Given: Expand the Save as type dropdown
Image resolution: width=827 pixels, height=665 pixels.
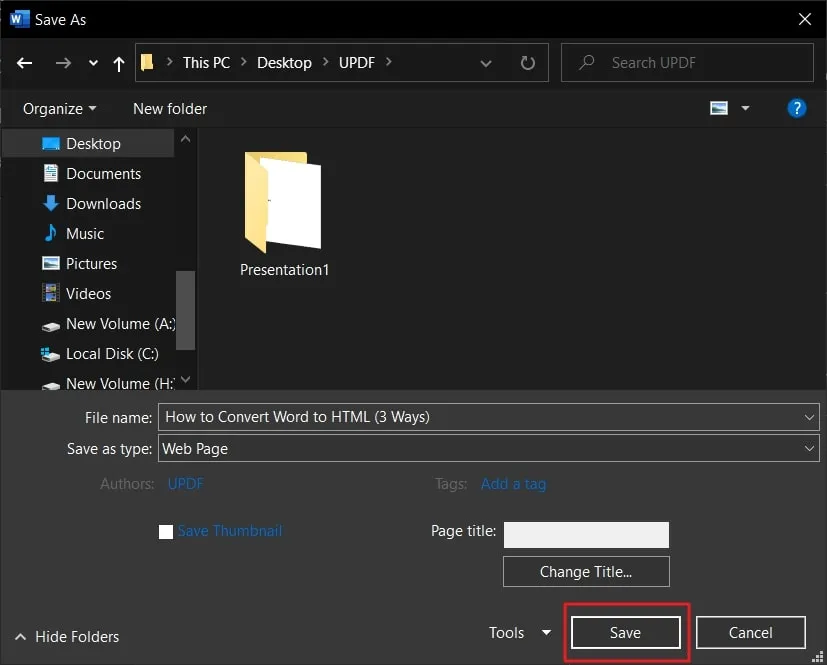Looking at the screenshot, I should tap(809, 449).
